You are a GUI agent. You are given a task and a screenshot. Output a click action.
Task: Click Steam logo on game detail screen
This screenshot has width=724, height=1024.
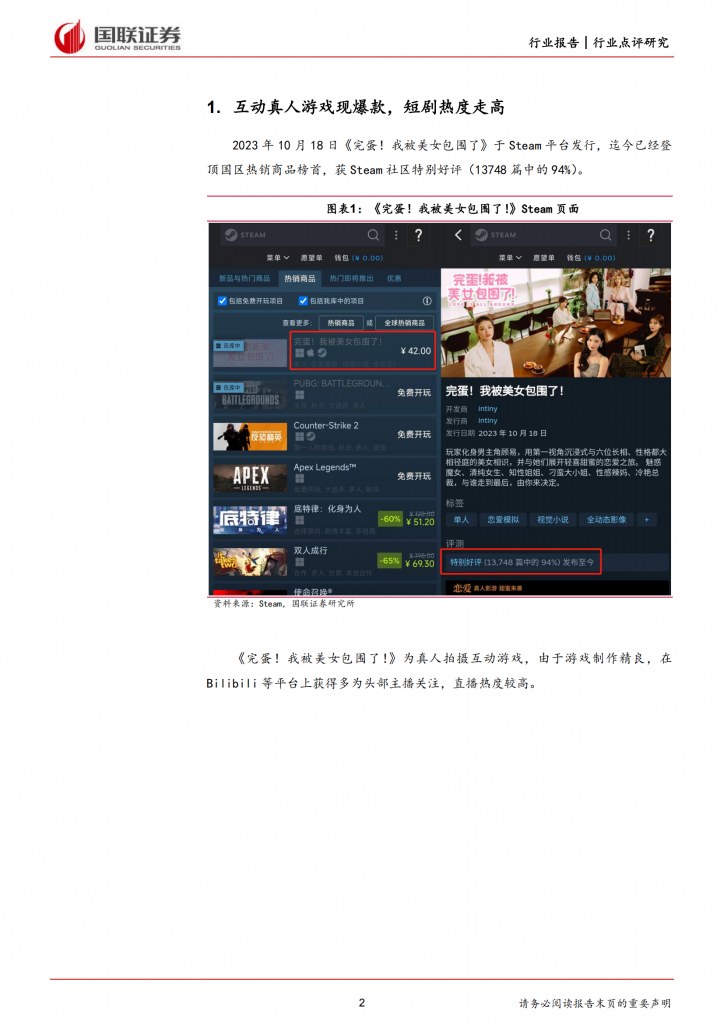click(496, 235)
